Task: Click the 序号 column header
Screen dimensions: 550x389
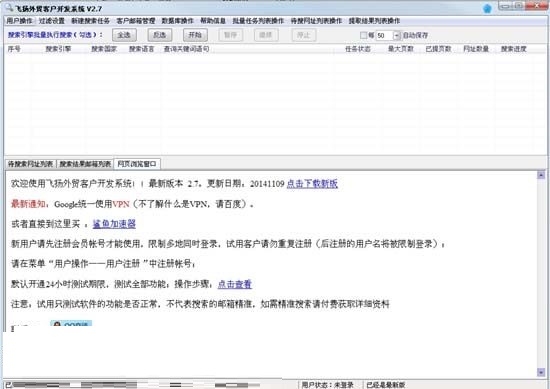Action: click(14, 49)
